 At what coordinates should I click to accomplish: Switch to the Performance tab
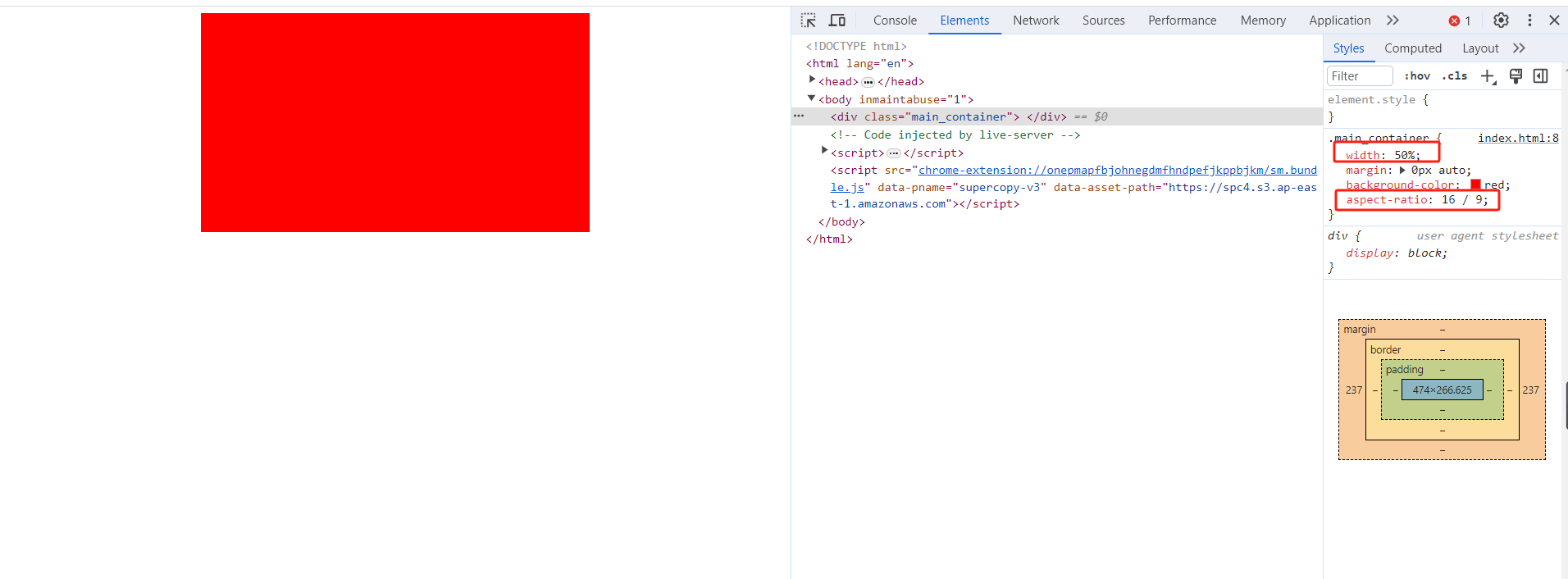(x=1182, y=21)
